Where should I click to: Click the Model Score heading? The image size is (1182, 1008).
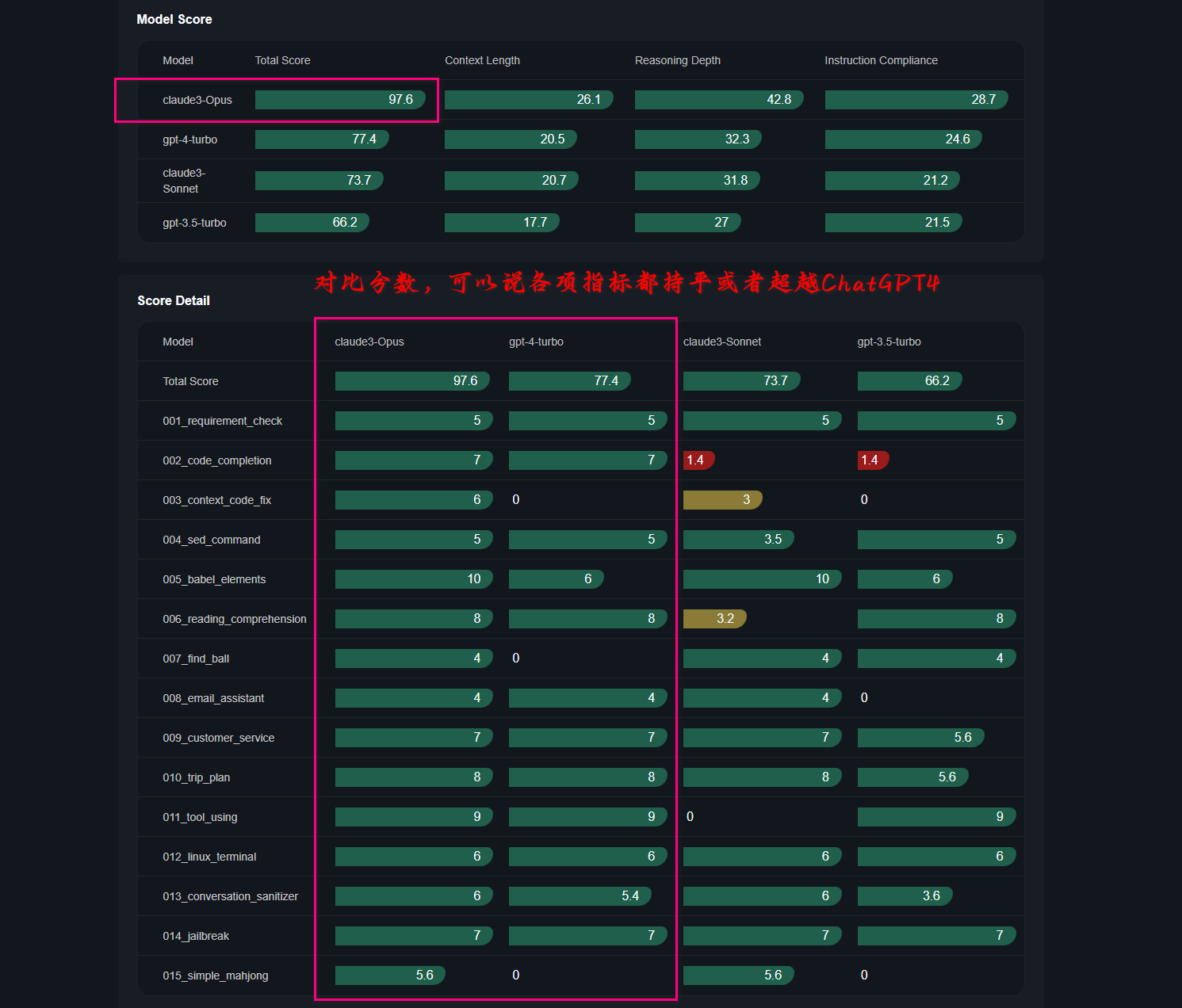[174, 19]
